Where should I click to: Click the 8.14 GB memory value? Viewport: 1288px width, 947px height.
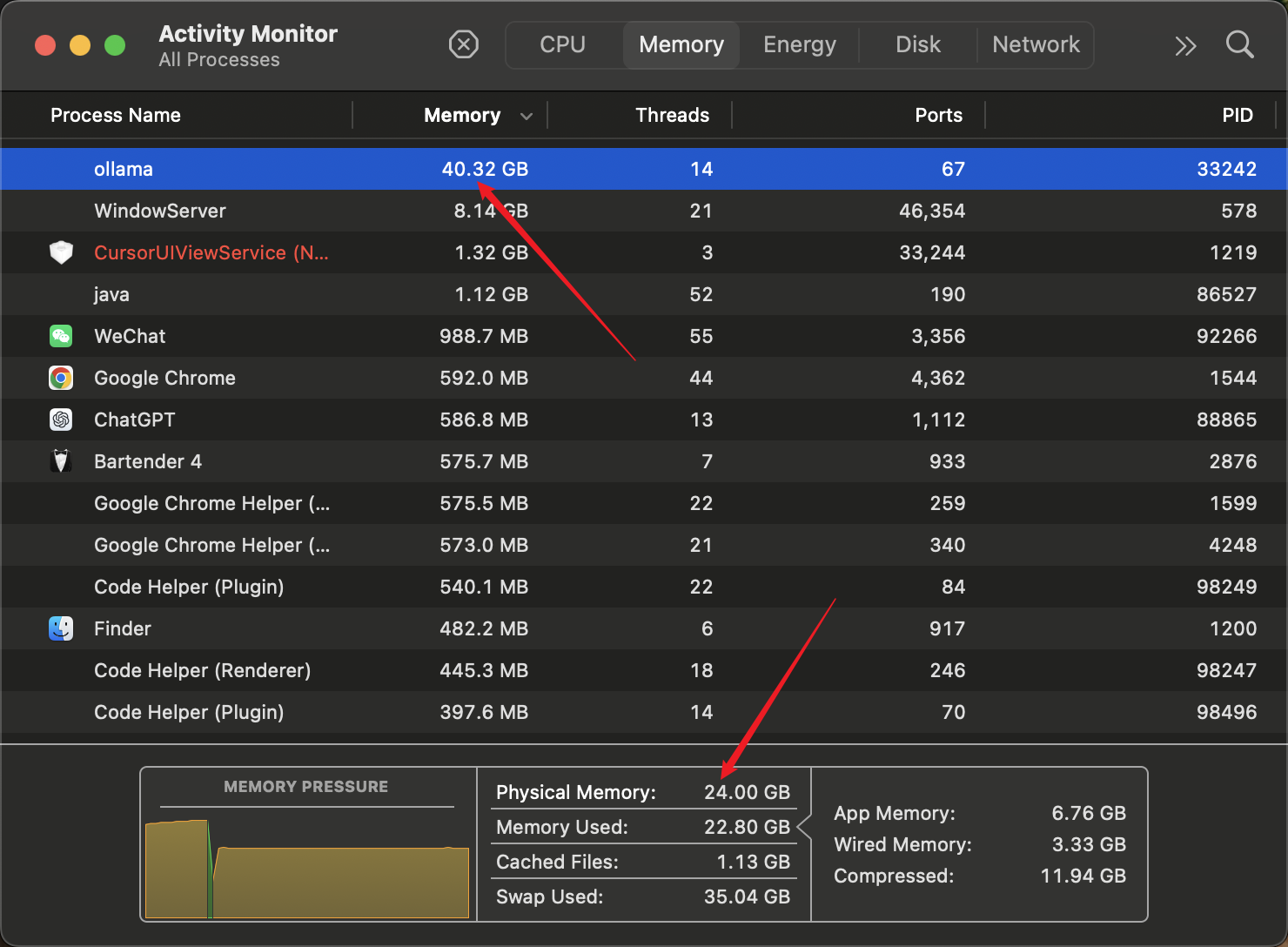491,211
